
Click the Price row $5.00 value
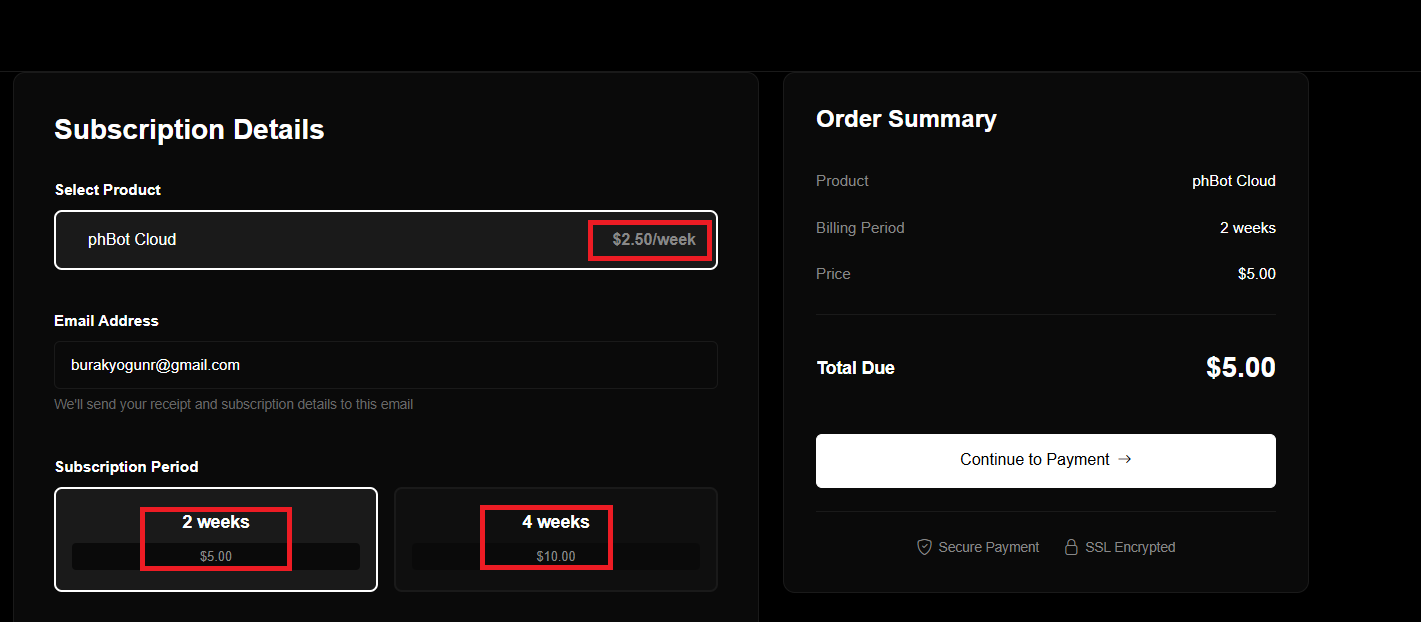coord(1256,274)
